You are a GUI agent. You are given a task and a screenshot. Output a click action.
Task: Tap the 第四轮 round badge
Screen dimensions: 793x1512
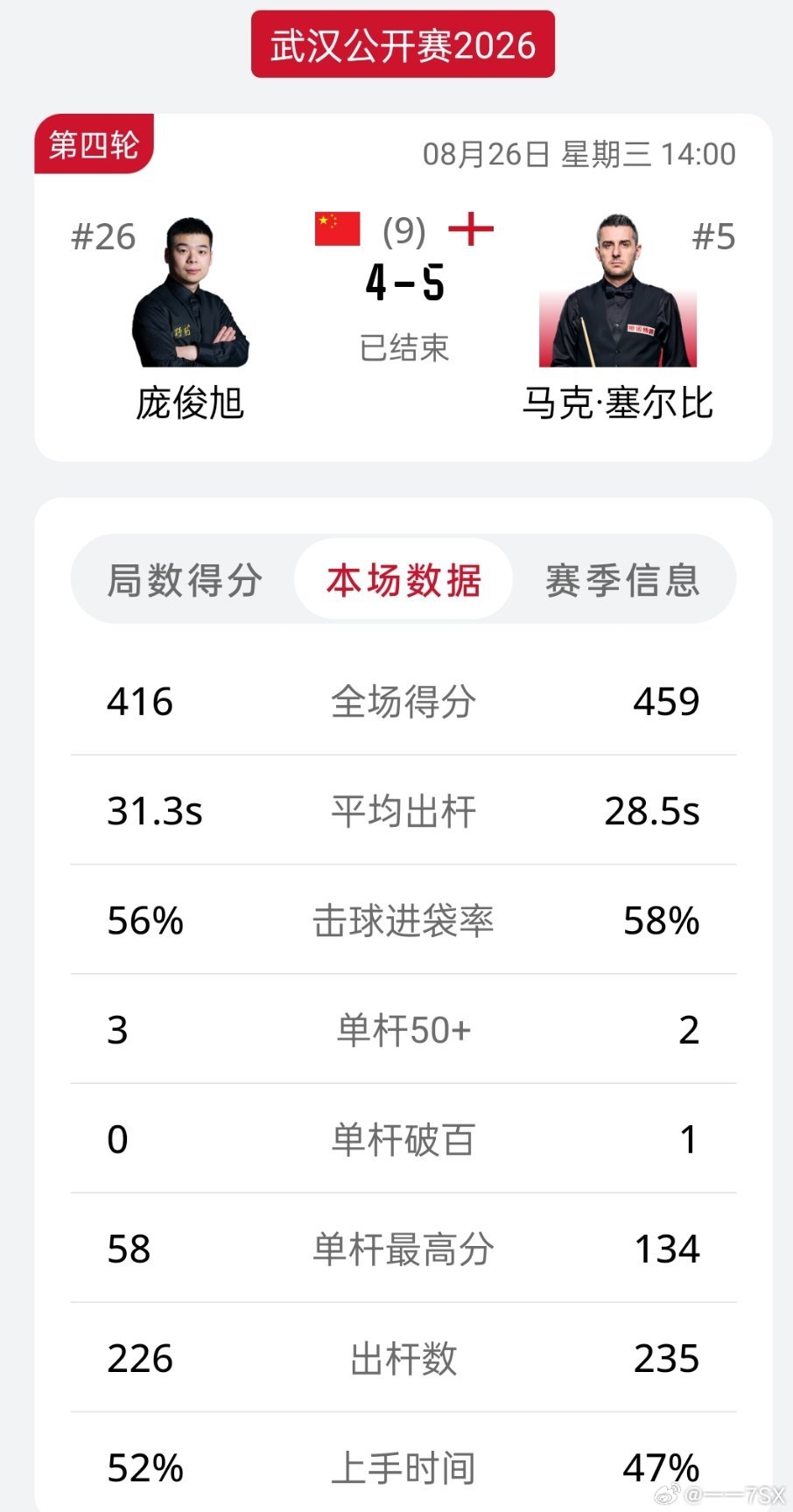click(x=94, y=143)
